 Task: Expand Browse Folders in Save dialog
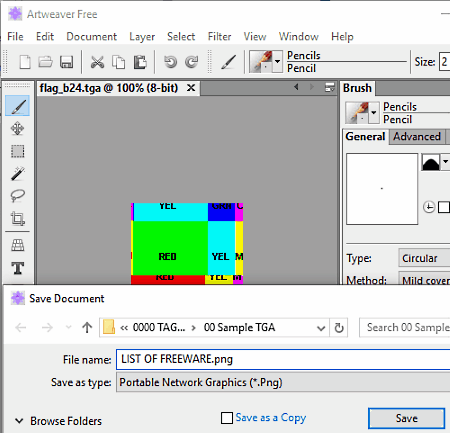tap(59, 421)
